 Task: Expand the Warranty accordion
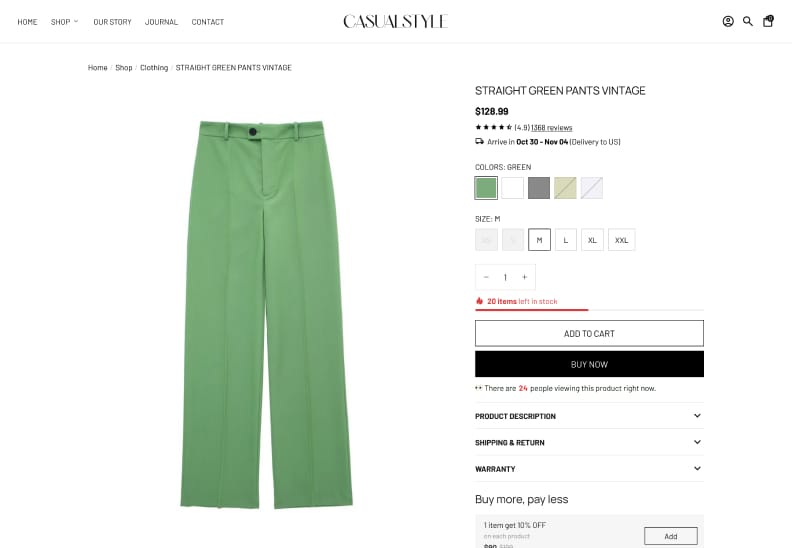coord(589,468)
